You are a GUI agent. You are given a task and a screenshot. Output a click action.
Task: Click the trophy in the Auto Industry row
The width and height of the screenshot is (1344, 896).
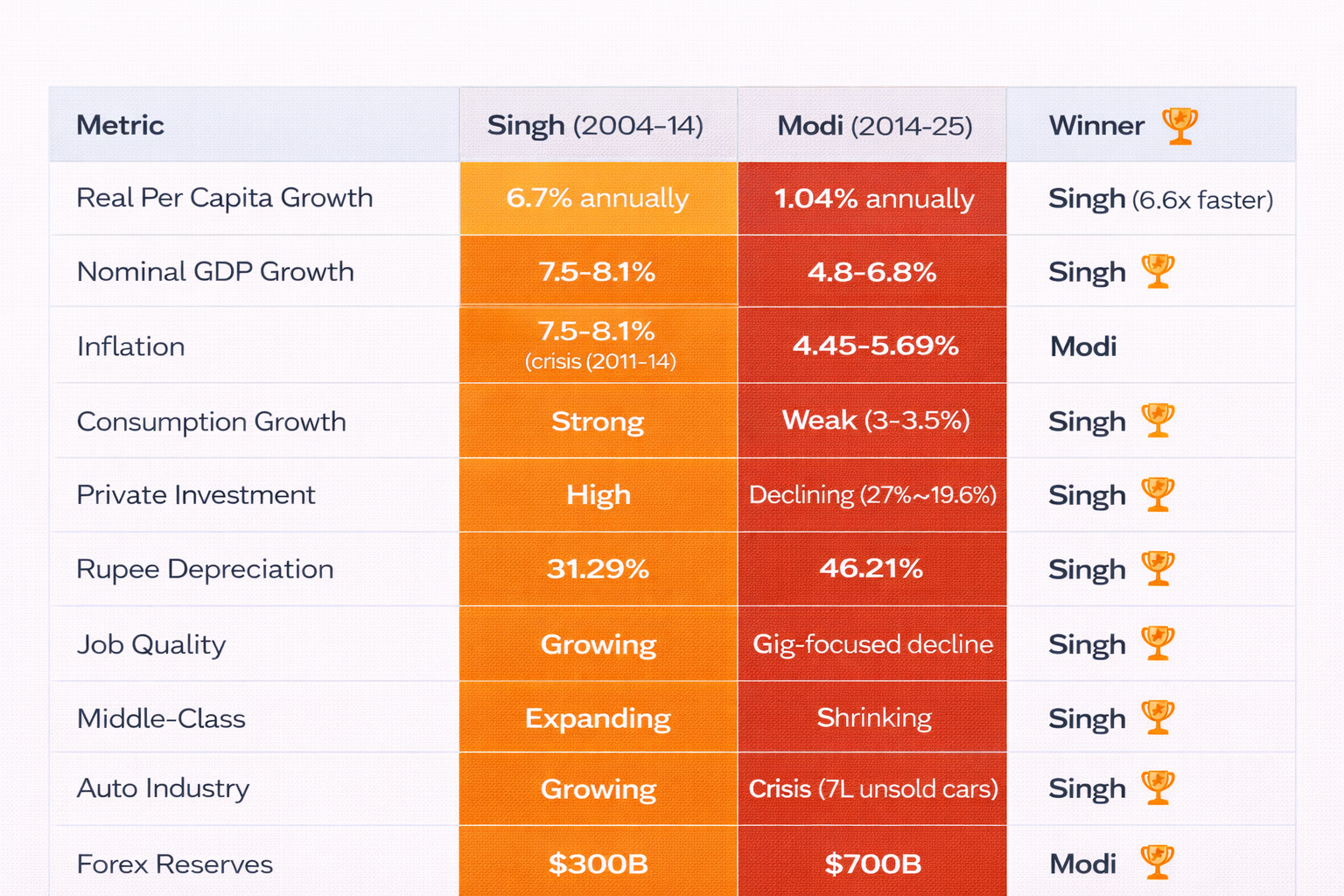(1158, 788)
